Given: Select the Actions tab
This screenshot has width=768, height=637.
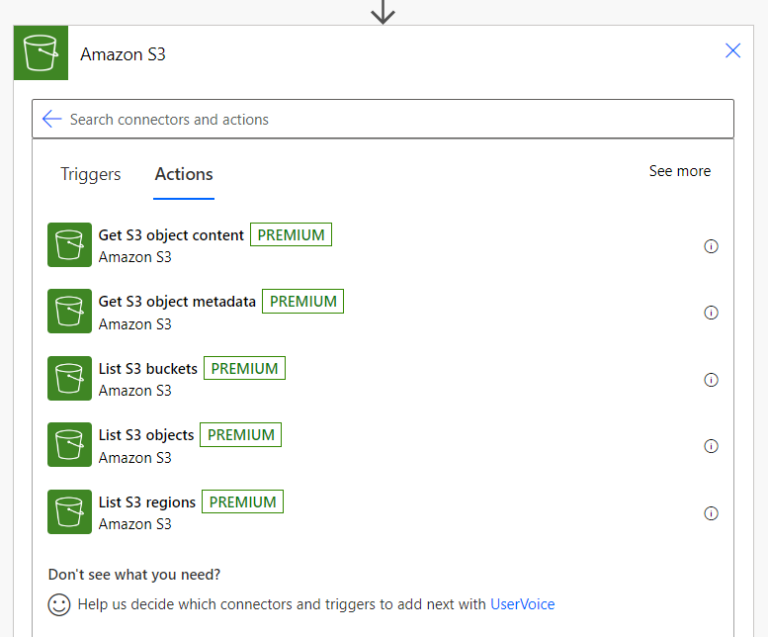Looking at the screenshot, I should [184, 174].
